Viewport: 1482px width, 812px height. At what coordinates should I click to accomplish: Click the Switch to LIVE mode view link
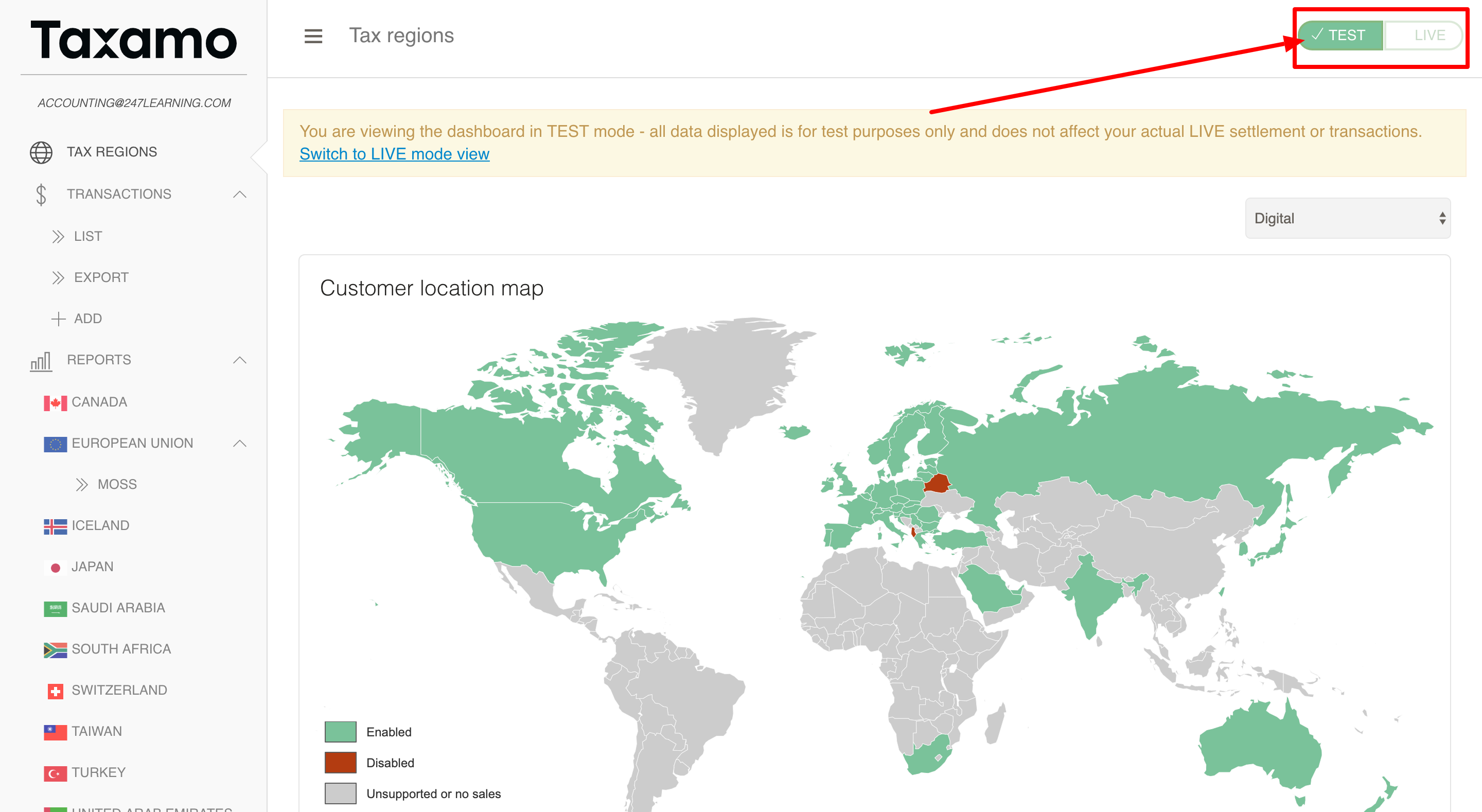pyautogui.click(x=394, y=154)
